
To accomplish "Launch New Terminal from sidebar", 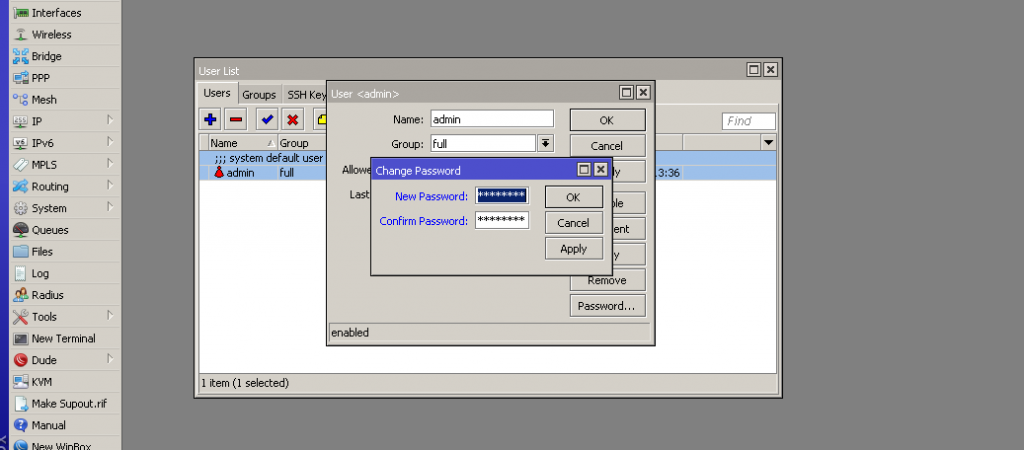I will click(x=63, y=339).
